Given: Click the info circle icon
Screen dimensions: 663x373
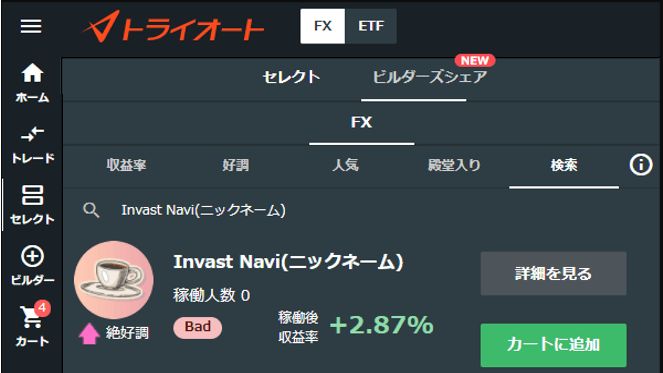Looking at the screenshot, I should point(641,165).
